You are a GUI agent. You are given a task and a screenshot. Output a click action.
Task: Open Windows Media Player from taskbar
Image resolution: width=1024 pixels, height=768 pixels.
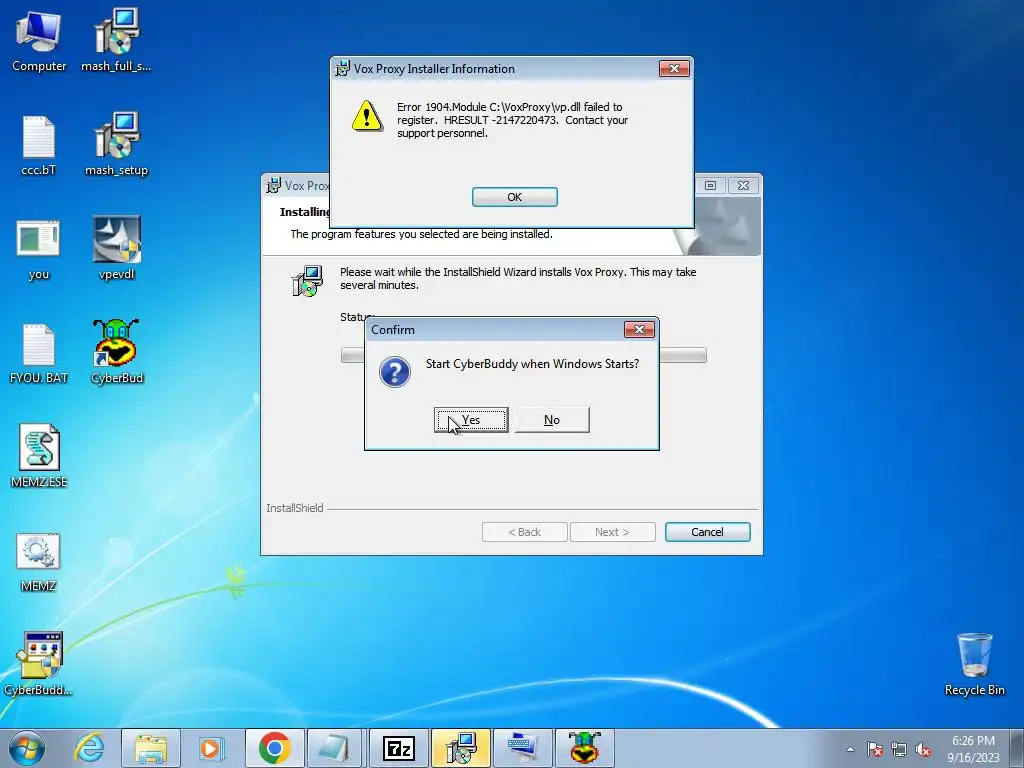click(211, 748)
